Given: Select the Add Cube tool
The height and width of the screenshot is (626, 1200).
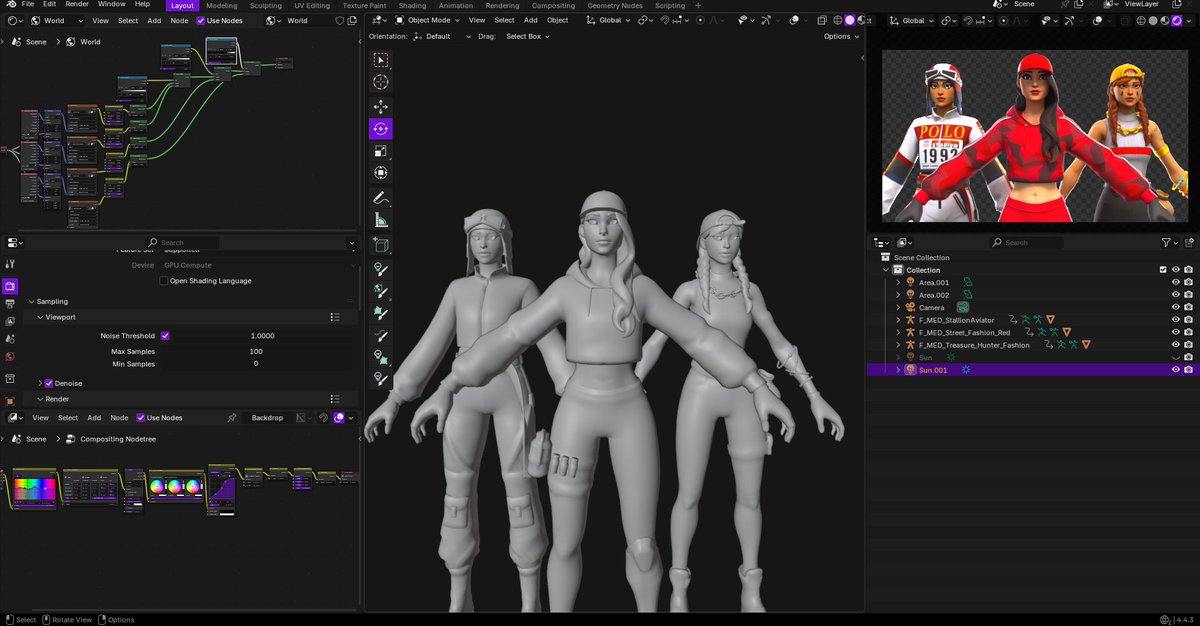Looking at the screenshot, I should pos(380,244).
